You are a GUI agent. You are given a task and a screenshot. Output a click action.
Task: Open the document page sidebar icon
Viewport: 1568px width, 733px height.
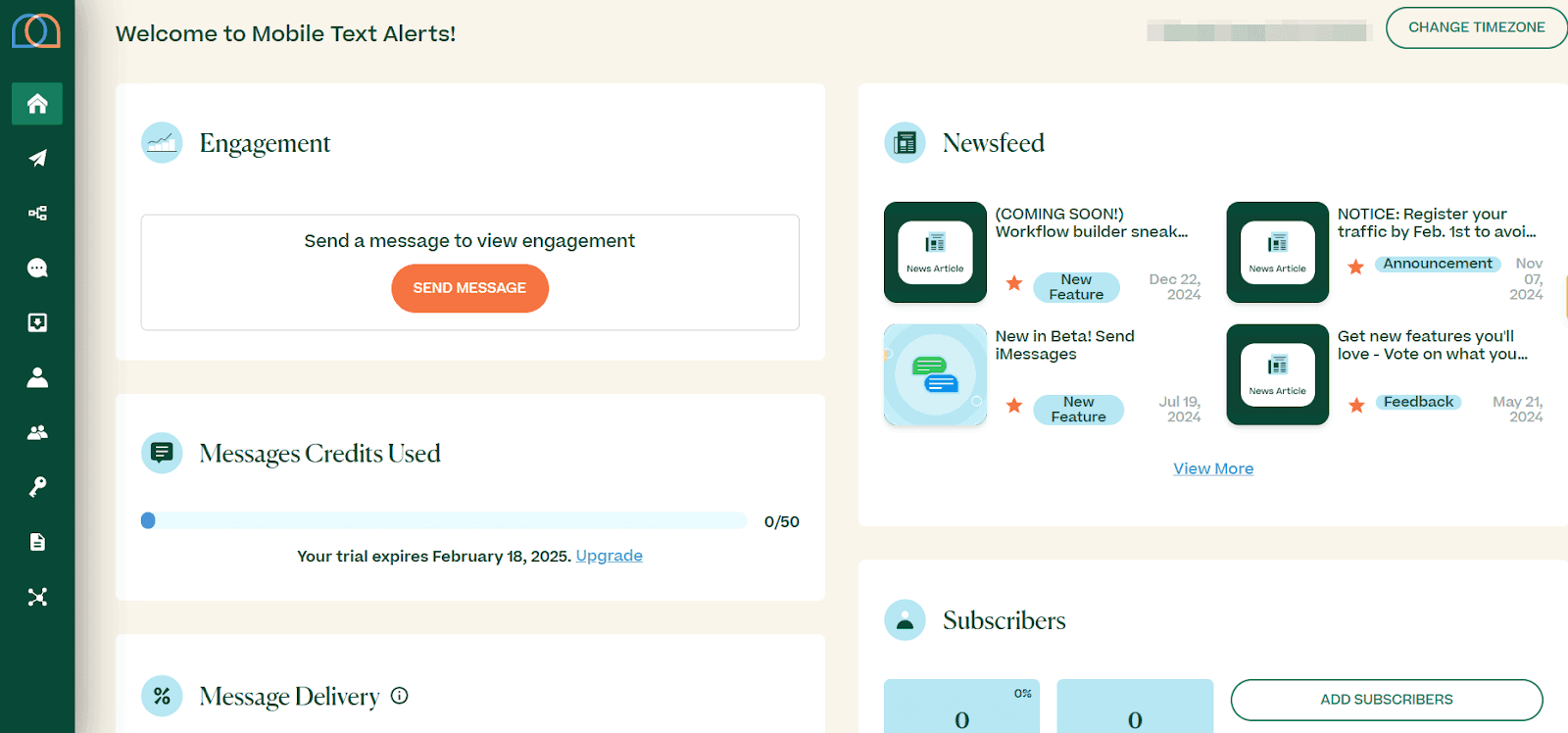pos(37,542)
